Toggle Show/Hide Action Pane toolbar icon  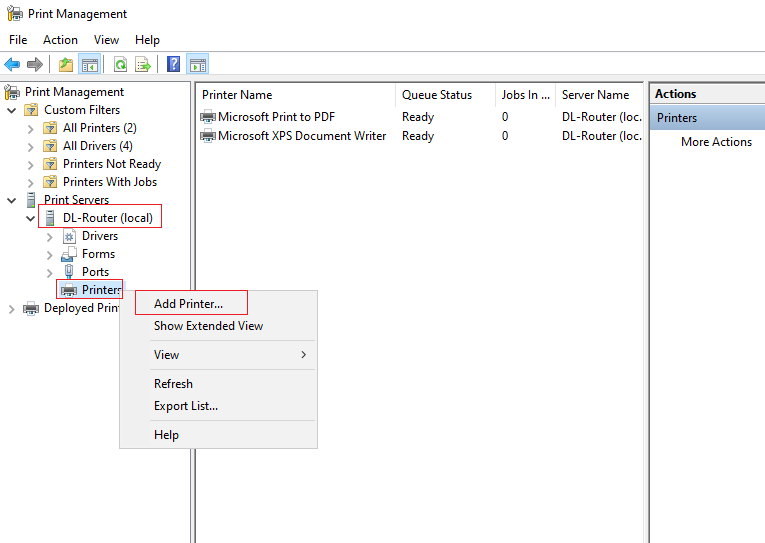(x=198, y=64)
